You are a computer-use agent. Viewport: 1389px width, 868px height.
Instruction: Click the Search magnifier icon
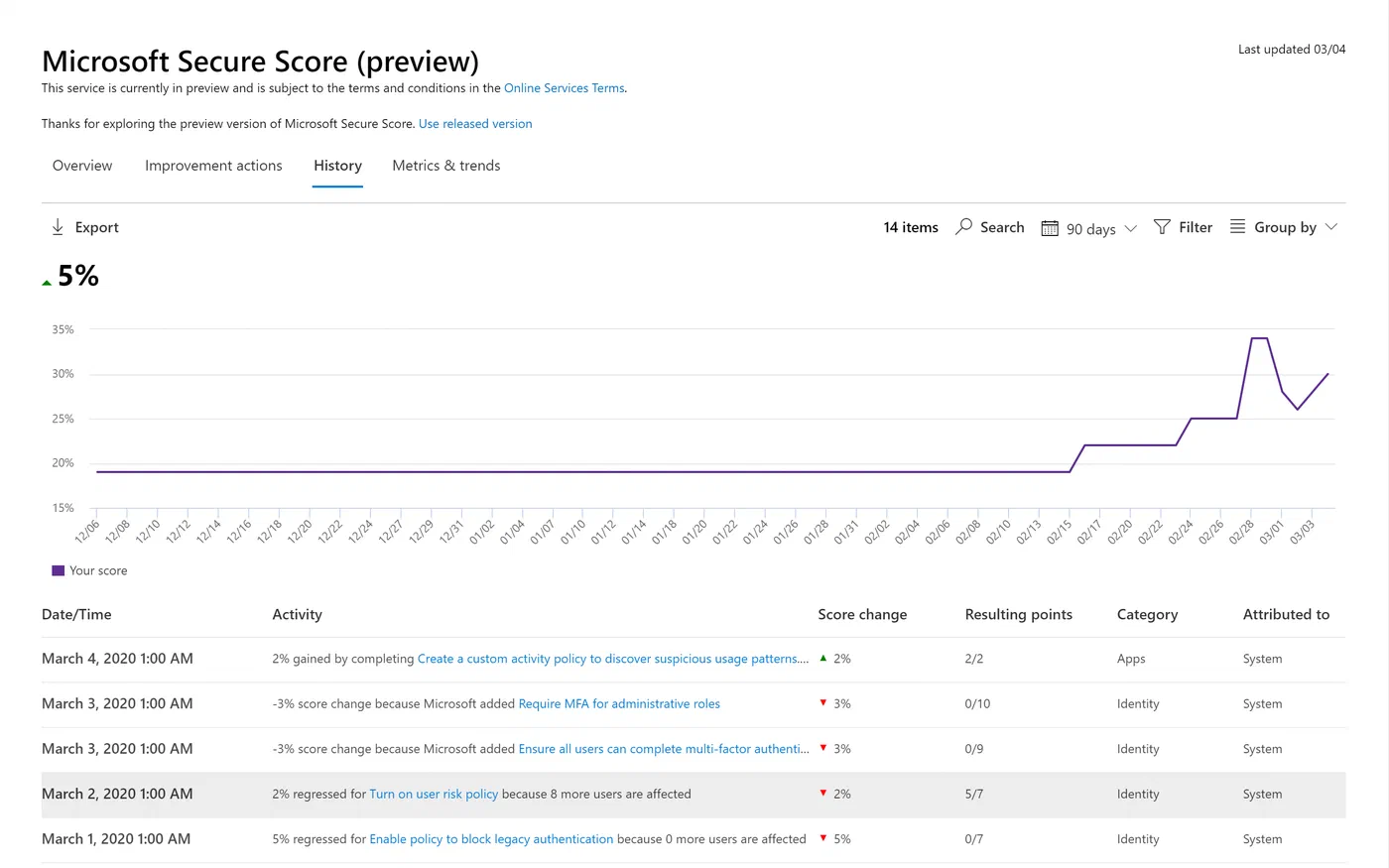(963, 227)
